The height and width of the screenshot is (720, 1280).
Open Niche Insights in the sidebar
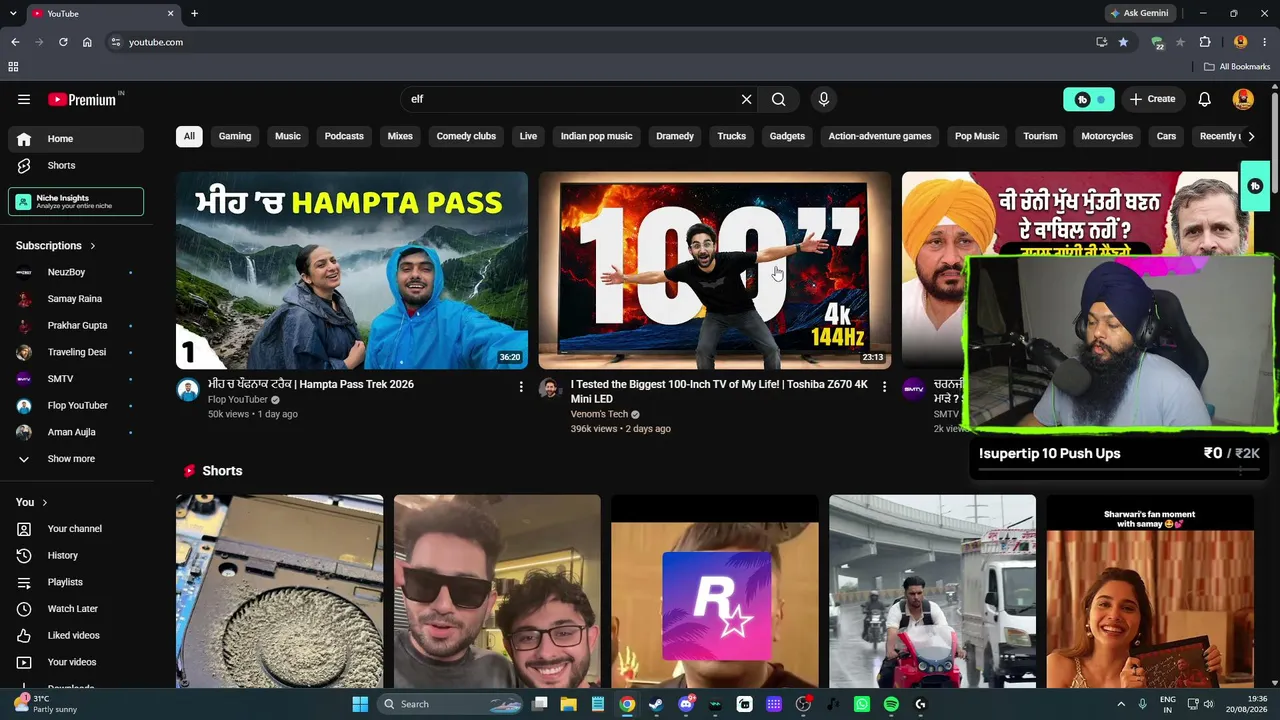pyautogui.click(x=76, y=202)
